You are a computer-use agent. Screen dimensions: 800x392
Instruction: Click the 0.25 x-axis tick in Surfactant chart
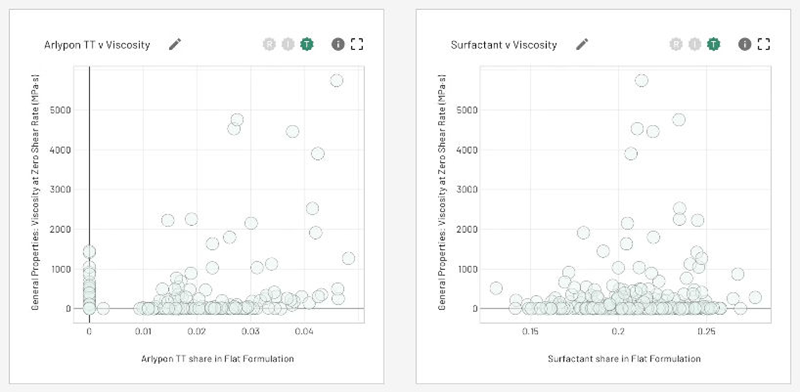tap(707, 332)
